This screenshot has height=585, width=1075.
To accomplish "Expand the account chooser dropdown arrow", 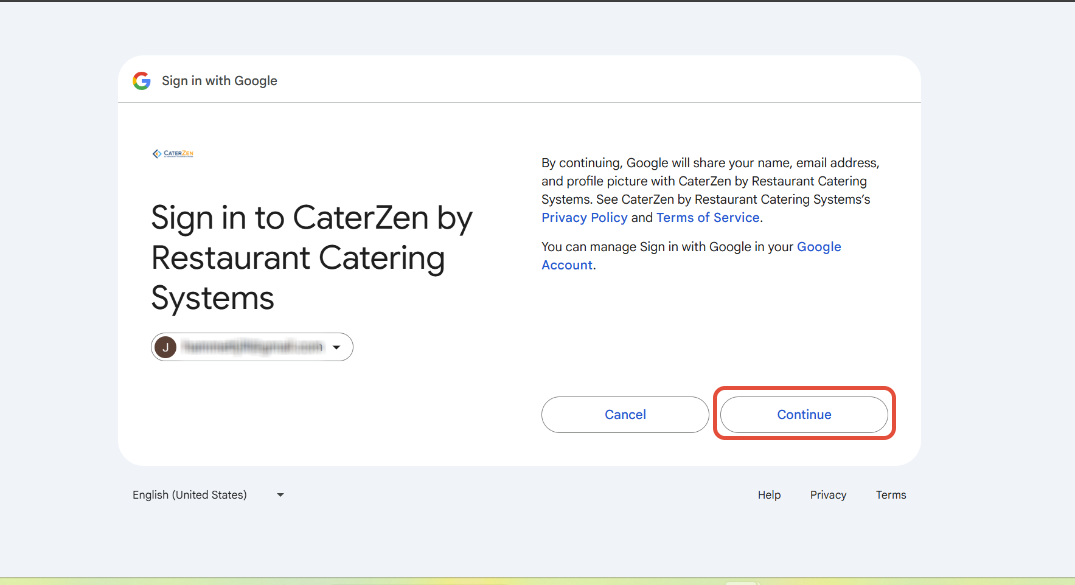I will (337, 347).
